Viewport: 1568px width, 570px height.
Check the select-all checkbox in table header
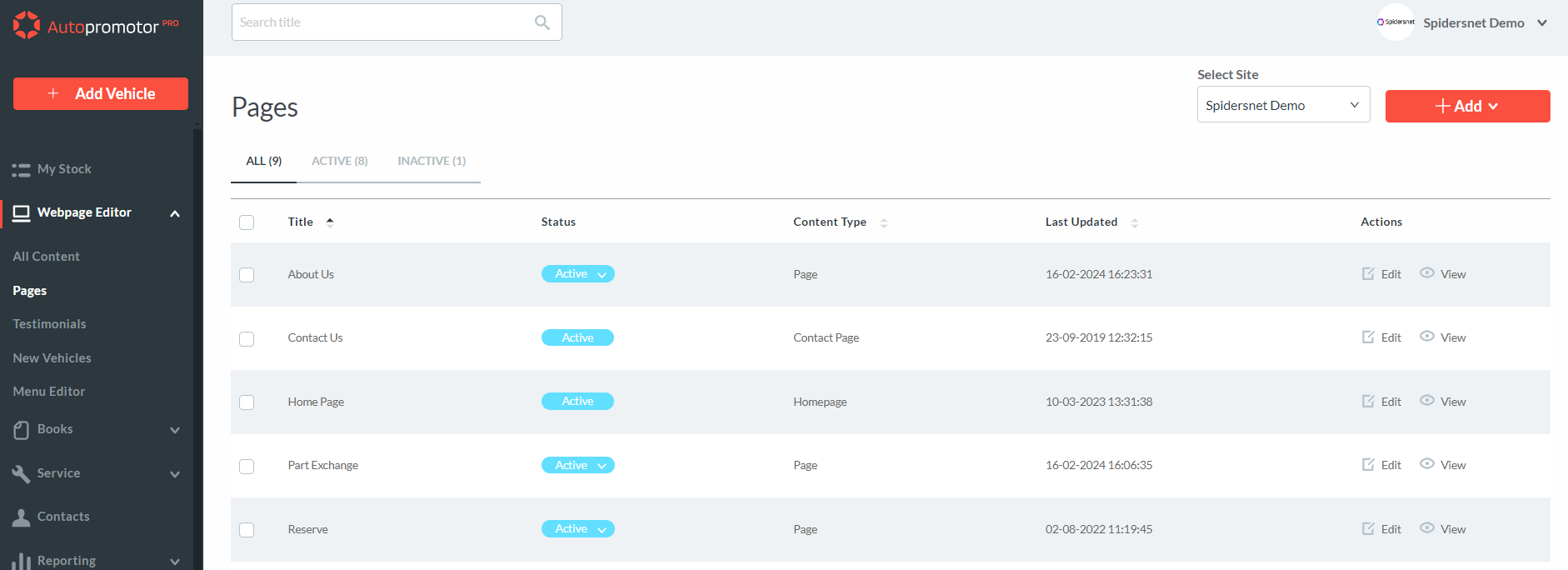tap(247, 222)
